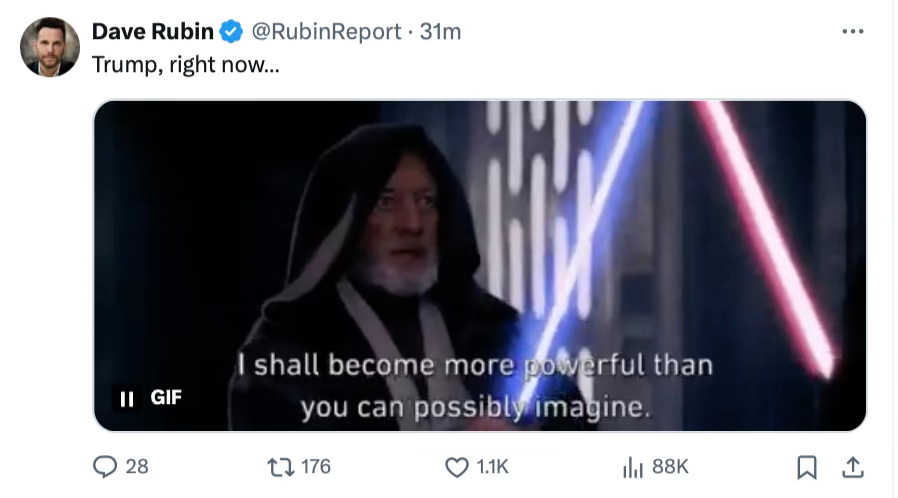Open the @RubinReport handle link
This screenshot has width=898, height=498.
326,31
